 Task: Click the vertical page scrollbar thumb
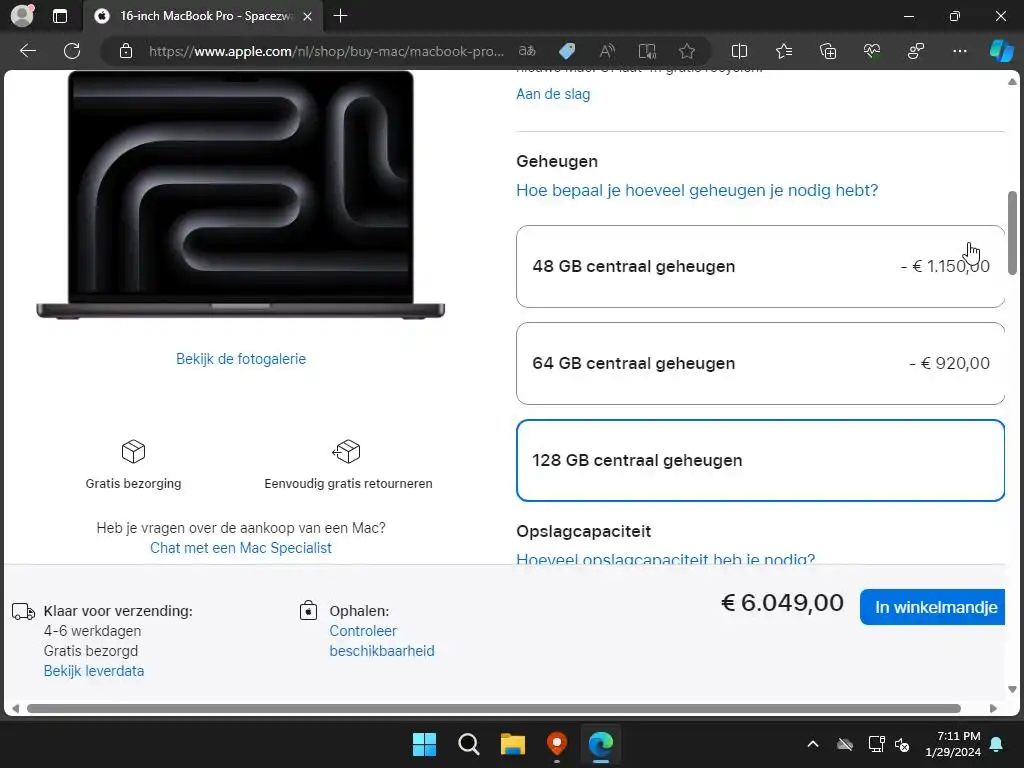tap(1012, 233)
